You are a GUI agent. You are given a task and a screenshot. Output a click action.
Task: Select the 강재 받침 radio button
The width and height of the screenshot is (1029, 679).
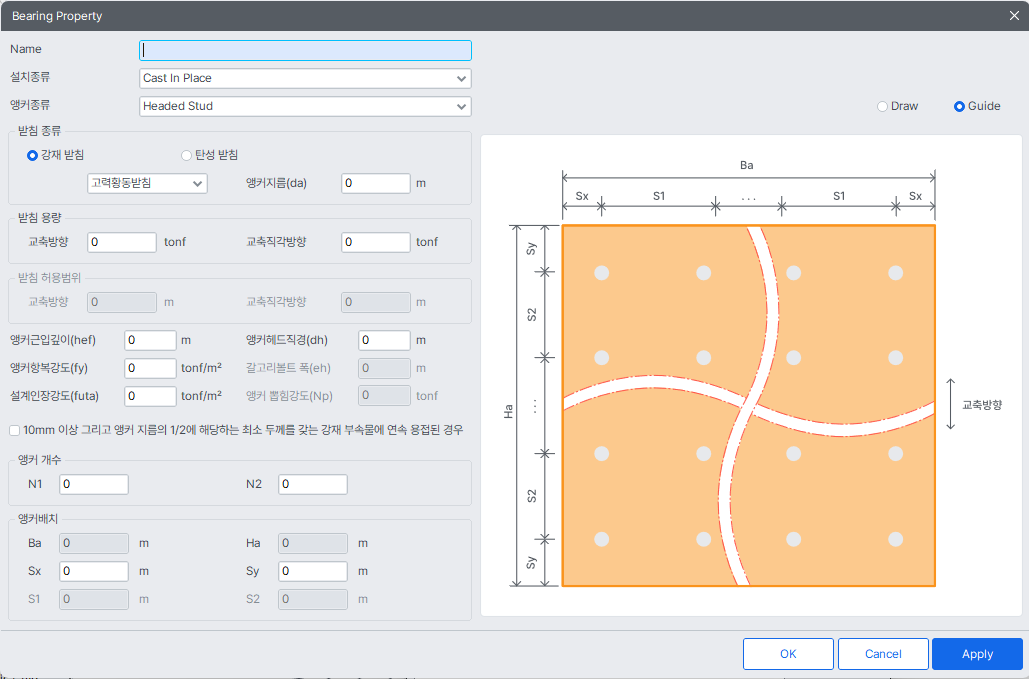pyautogui.click(x=32, y=155)
